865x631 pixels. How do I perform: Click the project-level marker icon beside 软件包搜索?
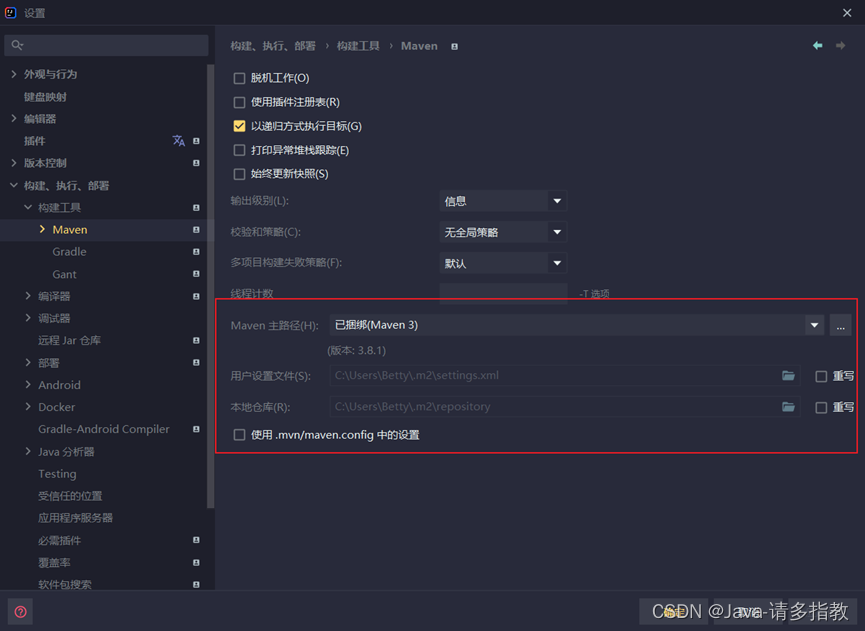click(x=196, y=584)
